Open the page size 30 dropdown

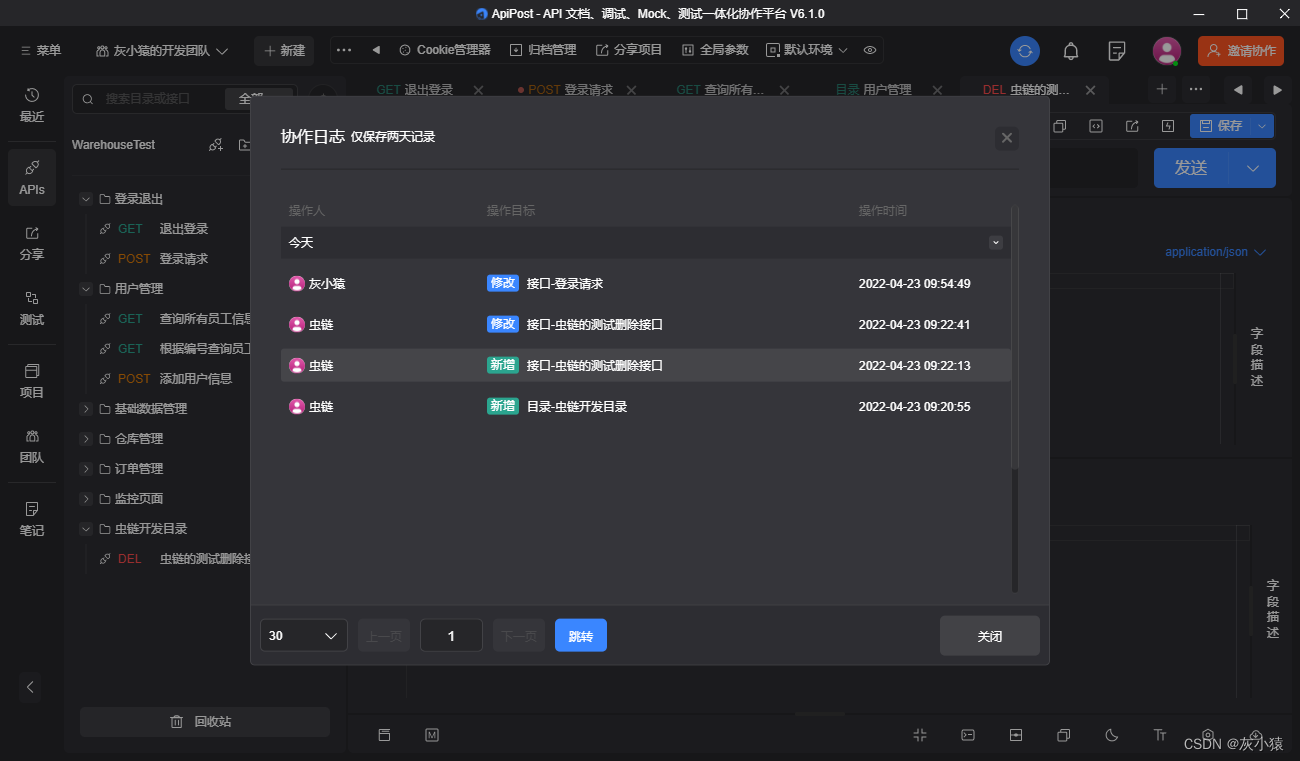click(x=304, y=636)
